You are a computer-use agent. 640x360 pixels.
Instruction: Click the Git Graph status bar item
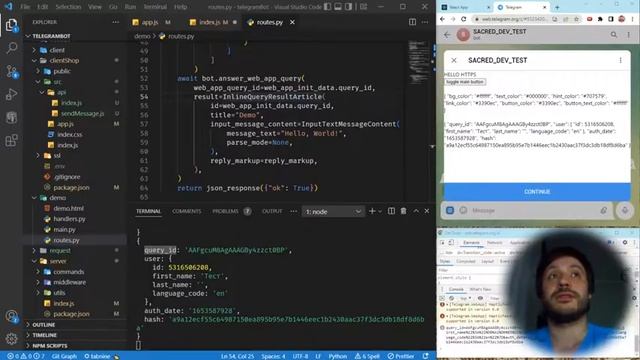pyautogui.click(x=64, y=356)
